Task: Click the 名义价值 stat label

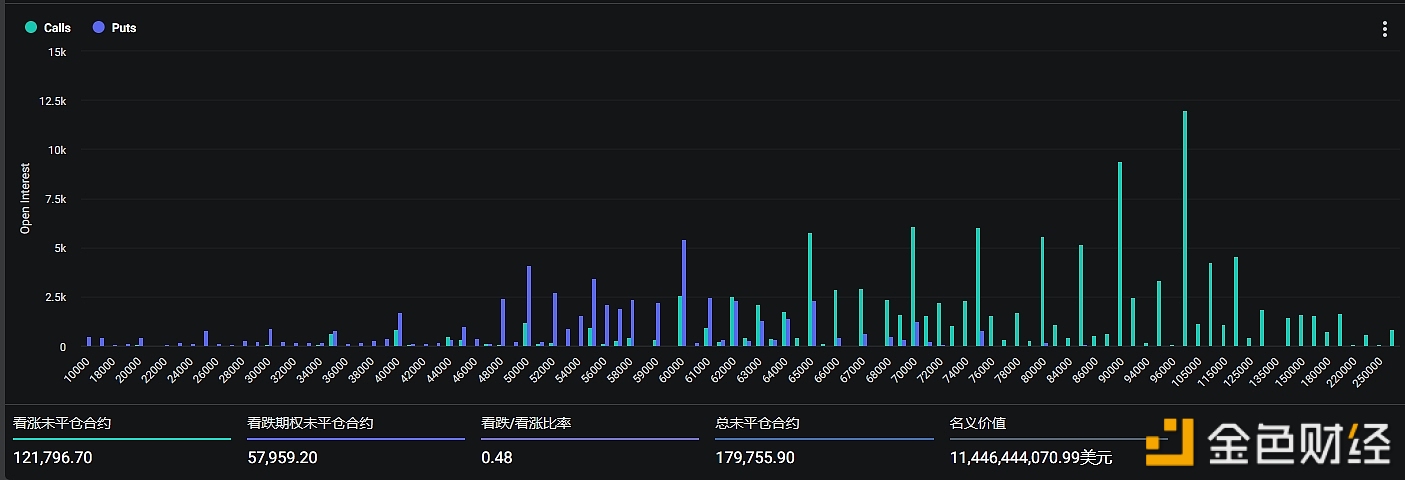Action: tap(977, 423)
